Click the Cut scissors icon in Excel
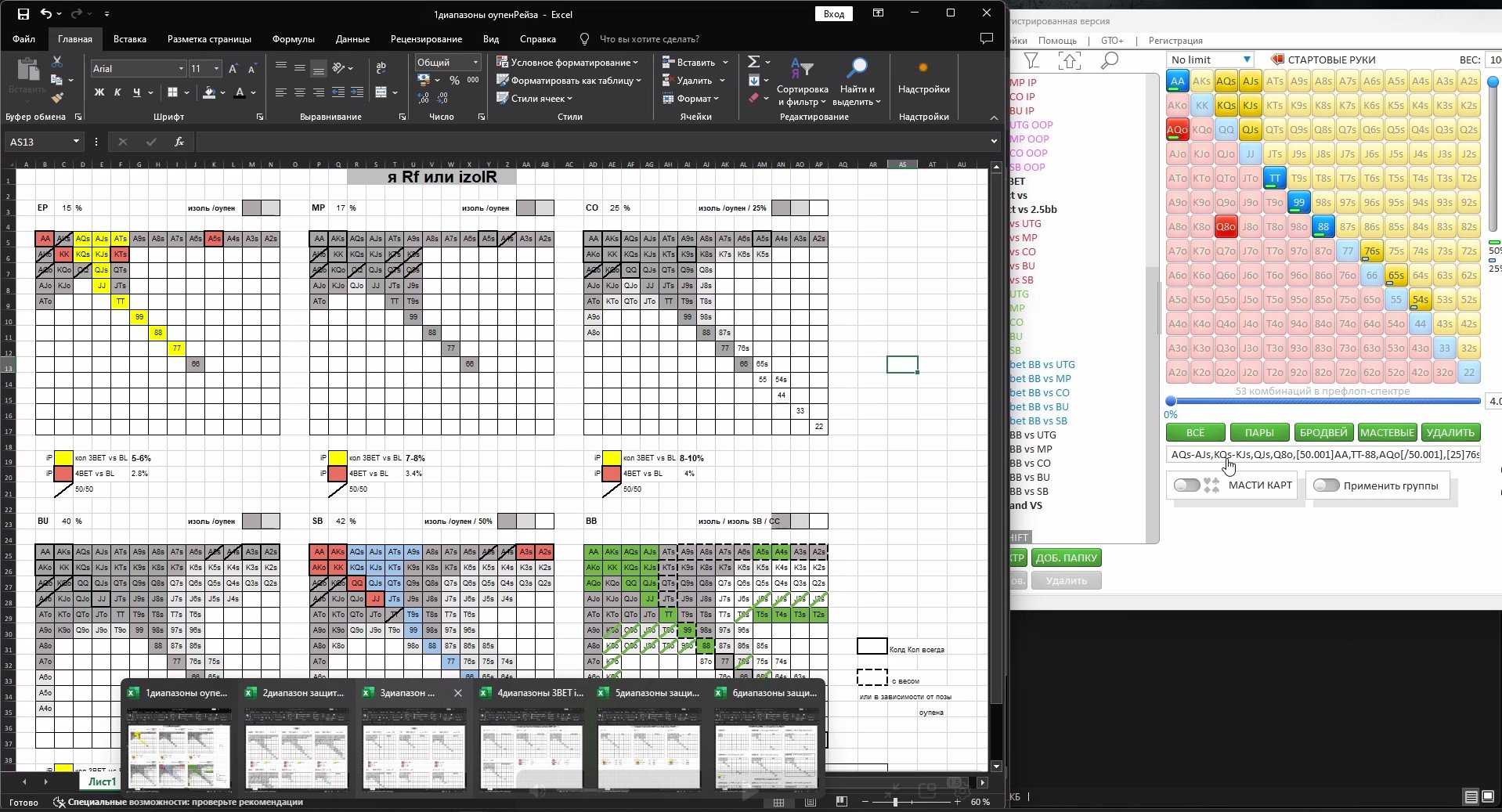The height and width of the screenshot is (812, 1502). click(x=56, y=62)
